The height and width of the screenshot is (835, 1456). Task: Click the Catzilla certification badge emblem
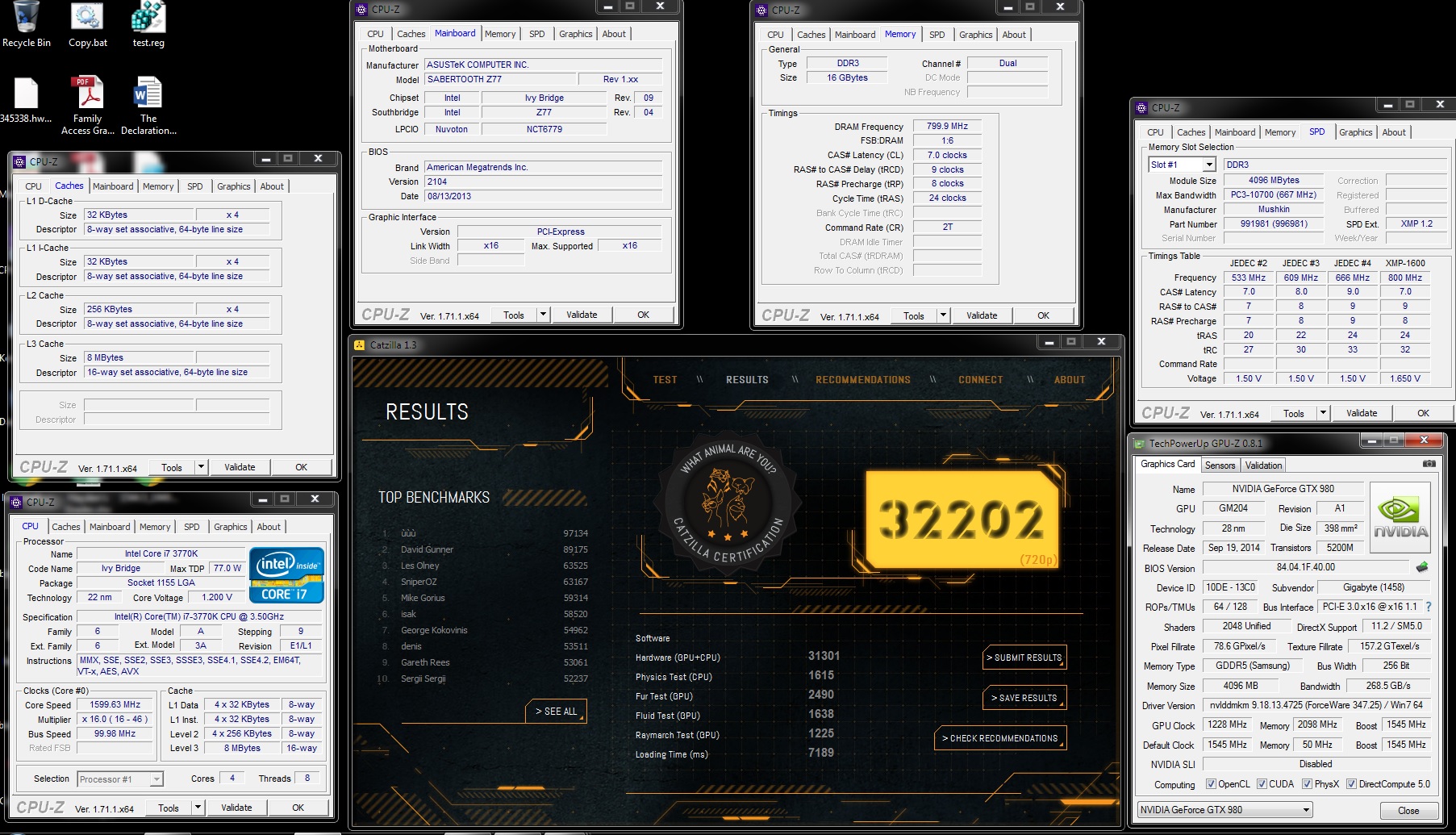[x=729, y=504]
